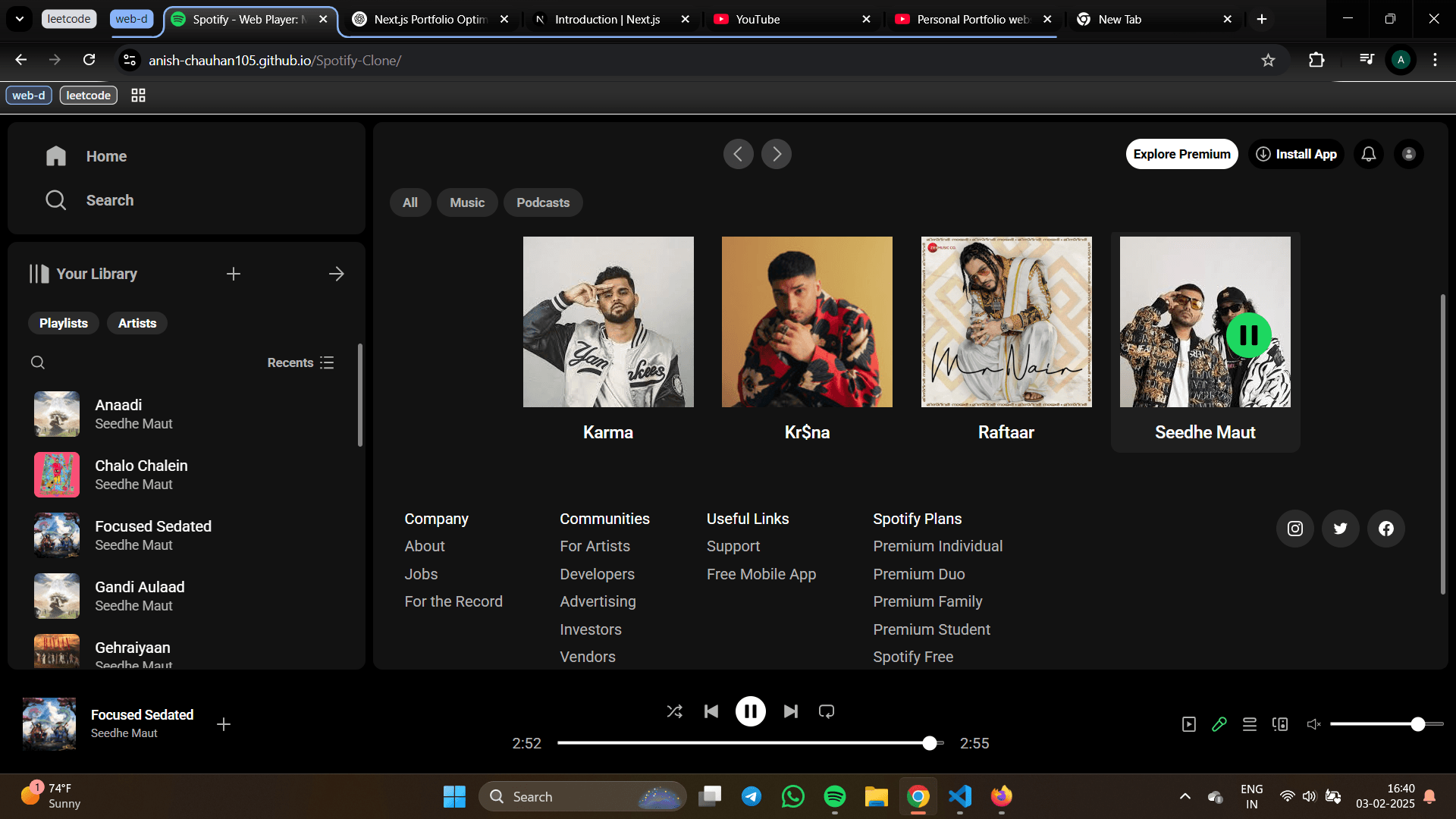Open the Instagram social link
This screenshot has height=819, width=1456.
pyautogui.click(x=1294, y=529)
